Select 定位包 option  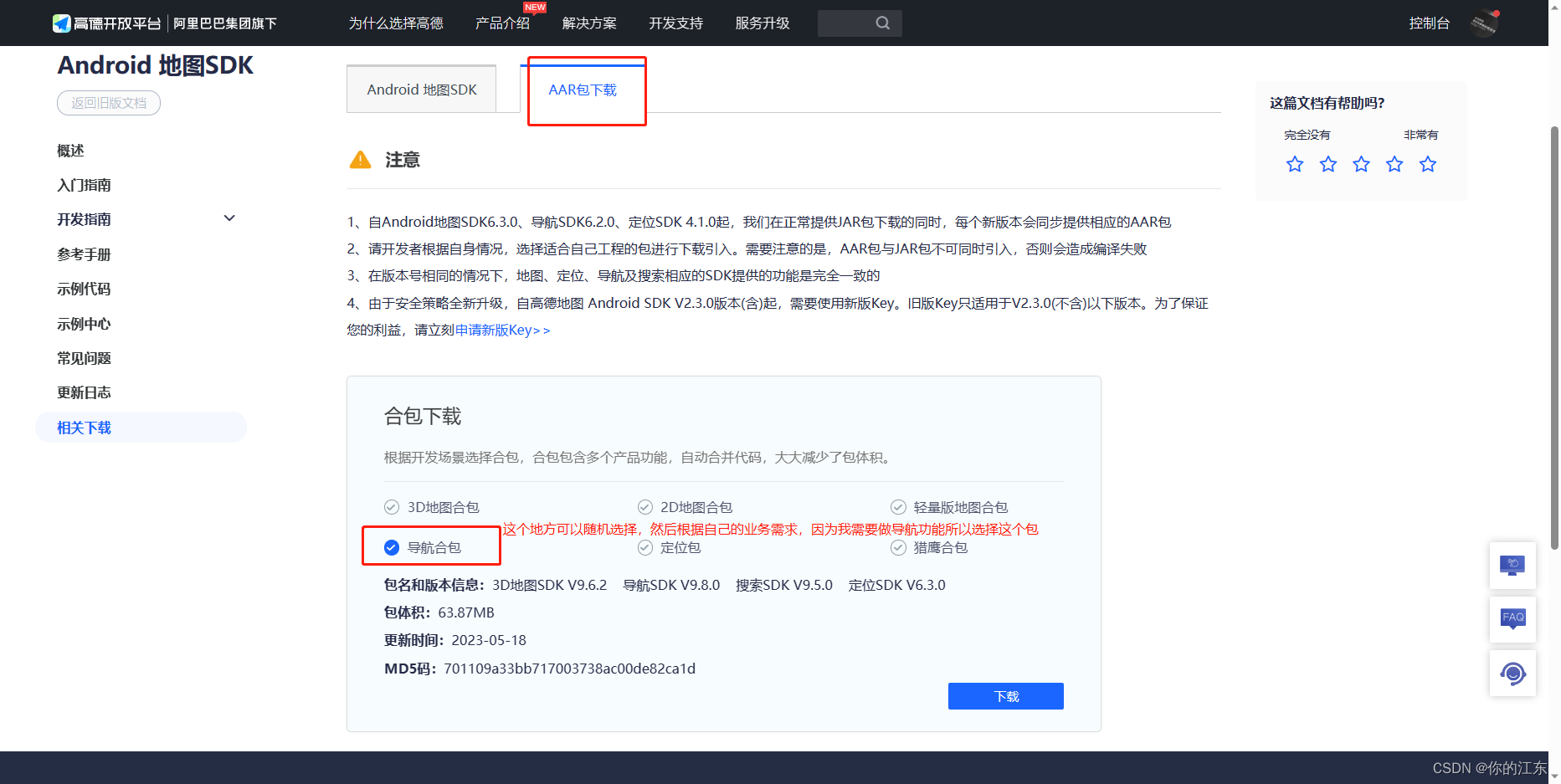pos(669,547)
